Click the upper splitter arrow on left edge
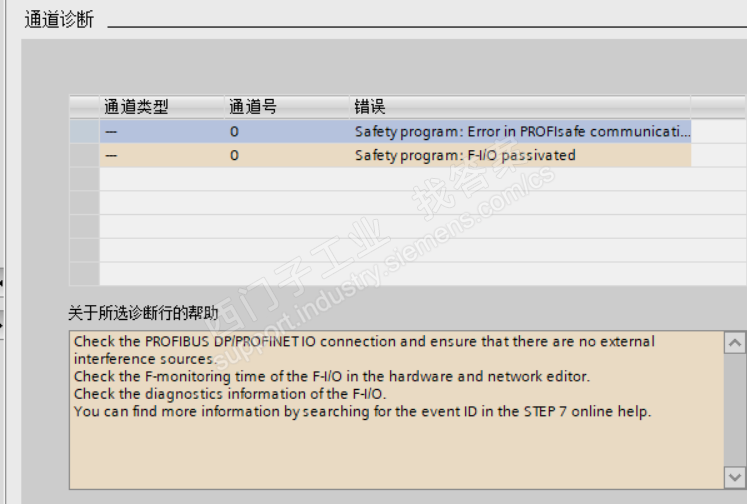This screenshot has height=504, width=747. point(2,283)
